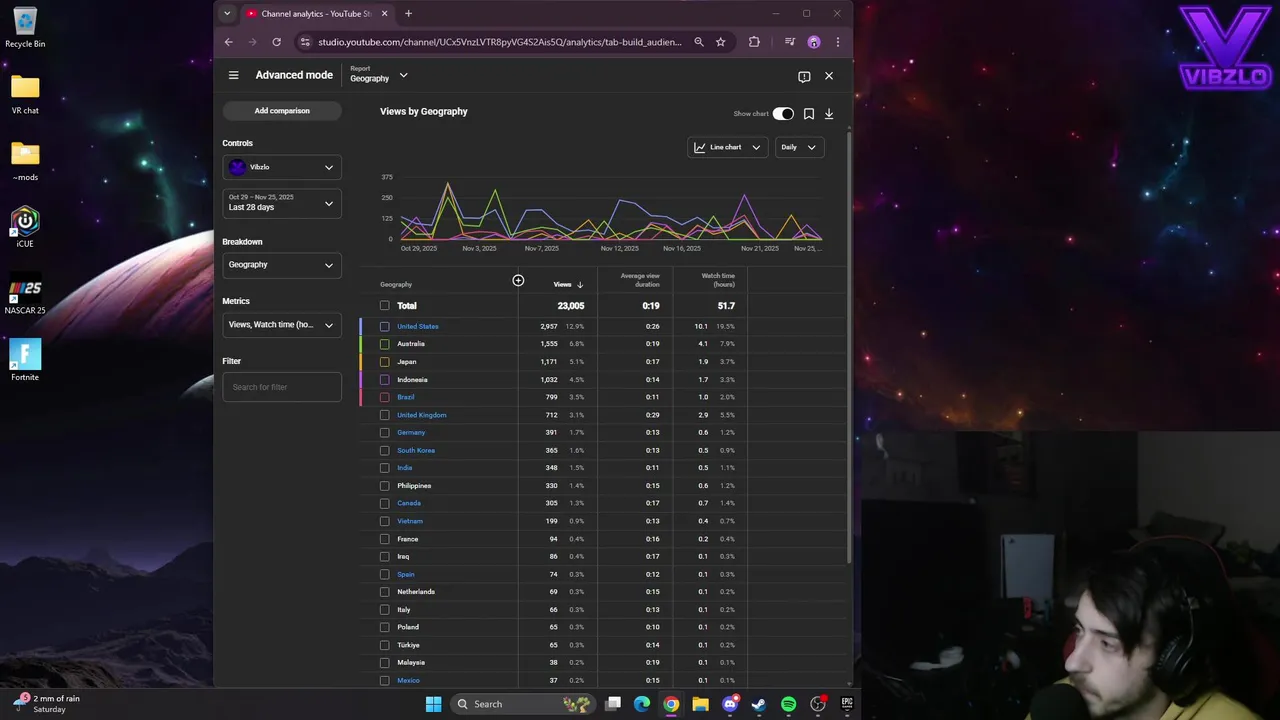This screenshot has height=720, width=1280.
Task: Click the site information icon in address bar
Action: click(x=305, y=42)
